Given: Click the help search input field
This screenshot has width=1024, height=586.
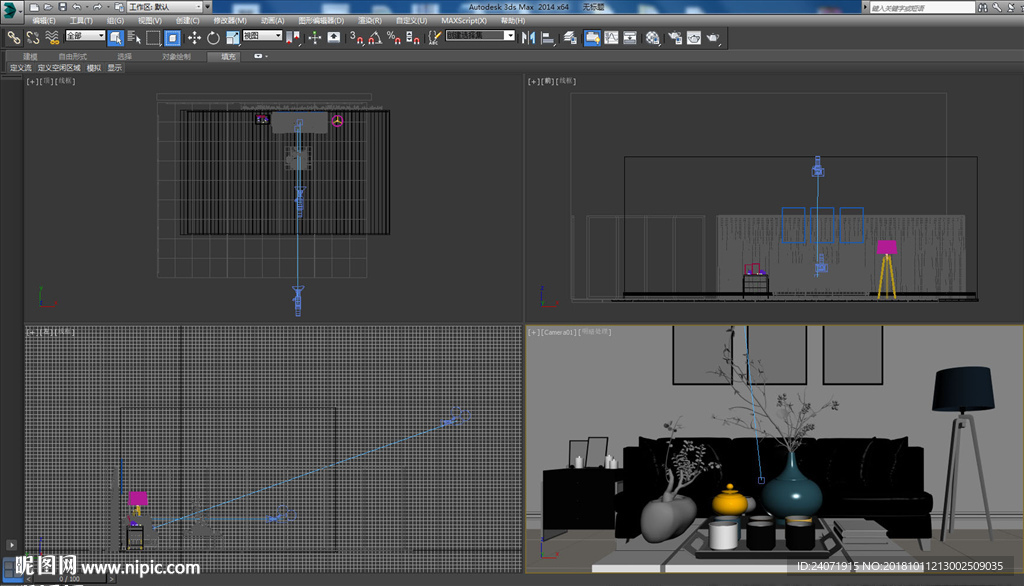Looking at the screenshot, I should 922,8.
